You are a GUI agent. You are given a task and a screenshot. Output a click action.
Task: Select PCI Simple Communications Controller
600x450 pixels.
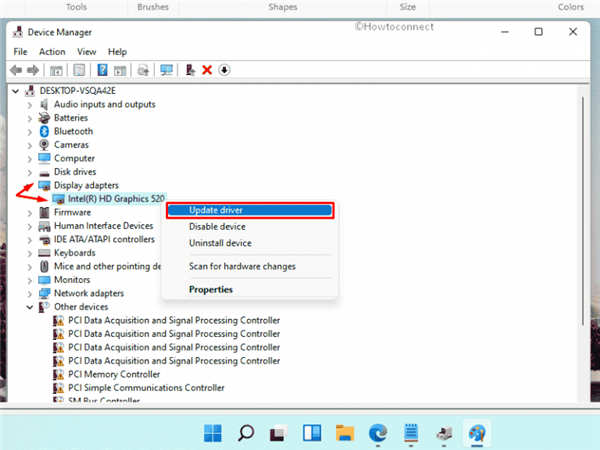[x=146, y=388]
